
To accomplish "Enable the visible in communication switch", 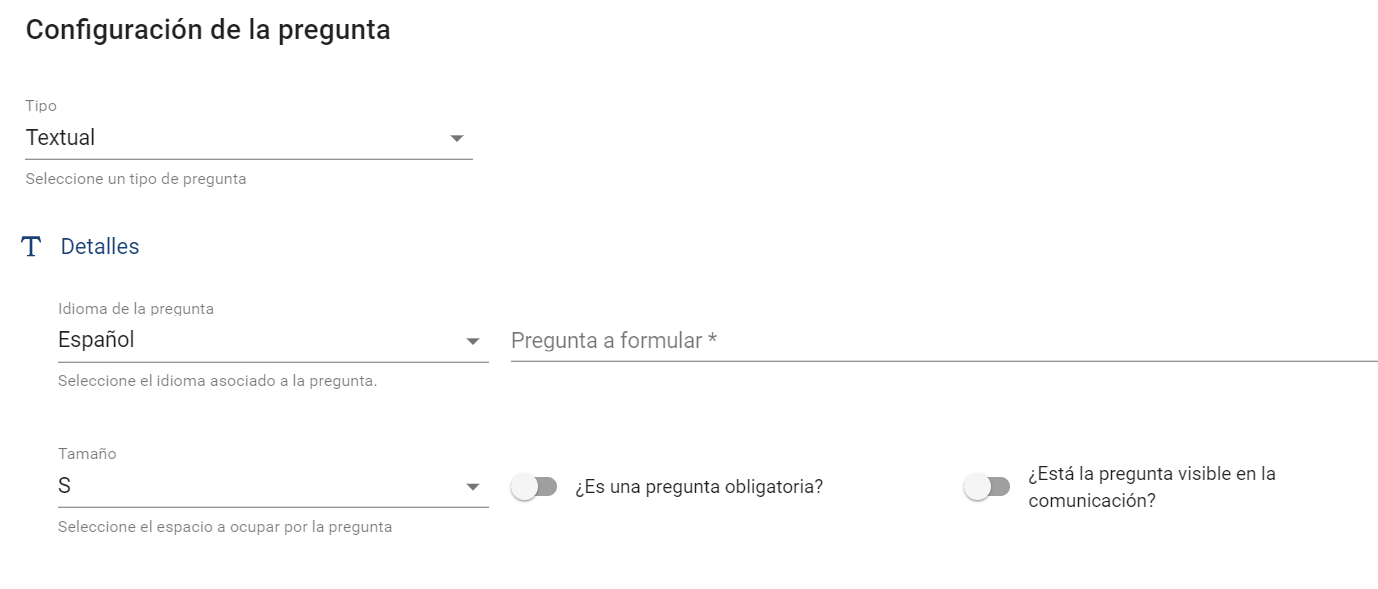I will coord(986,487).
